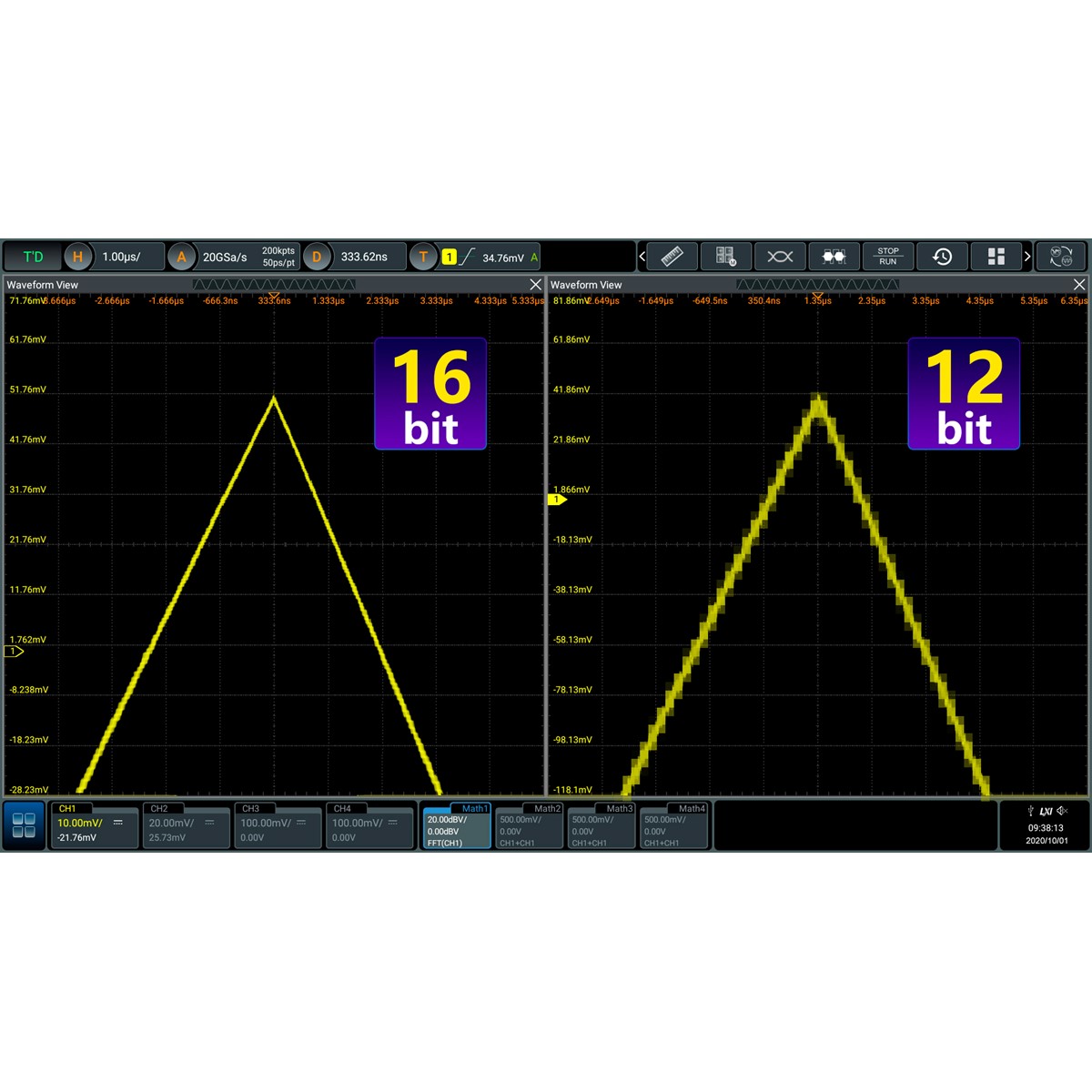Open the window layout grid icon

pos(996,257)
